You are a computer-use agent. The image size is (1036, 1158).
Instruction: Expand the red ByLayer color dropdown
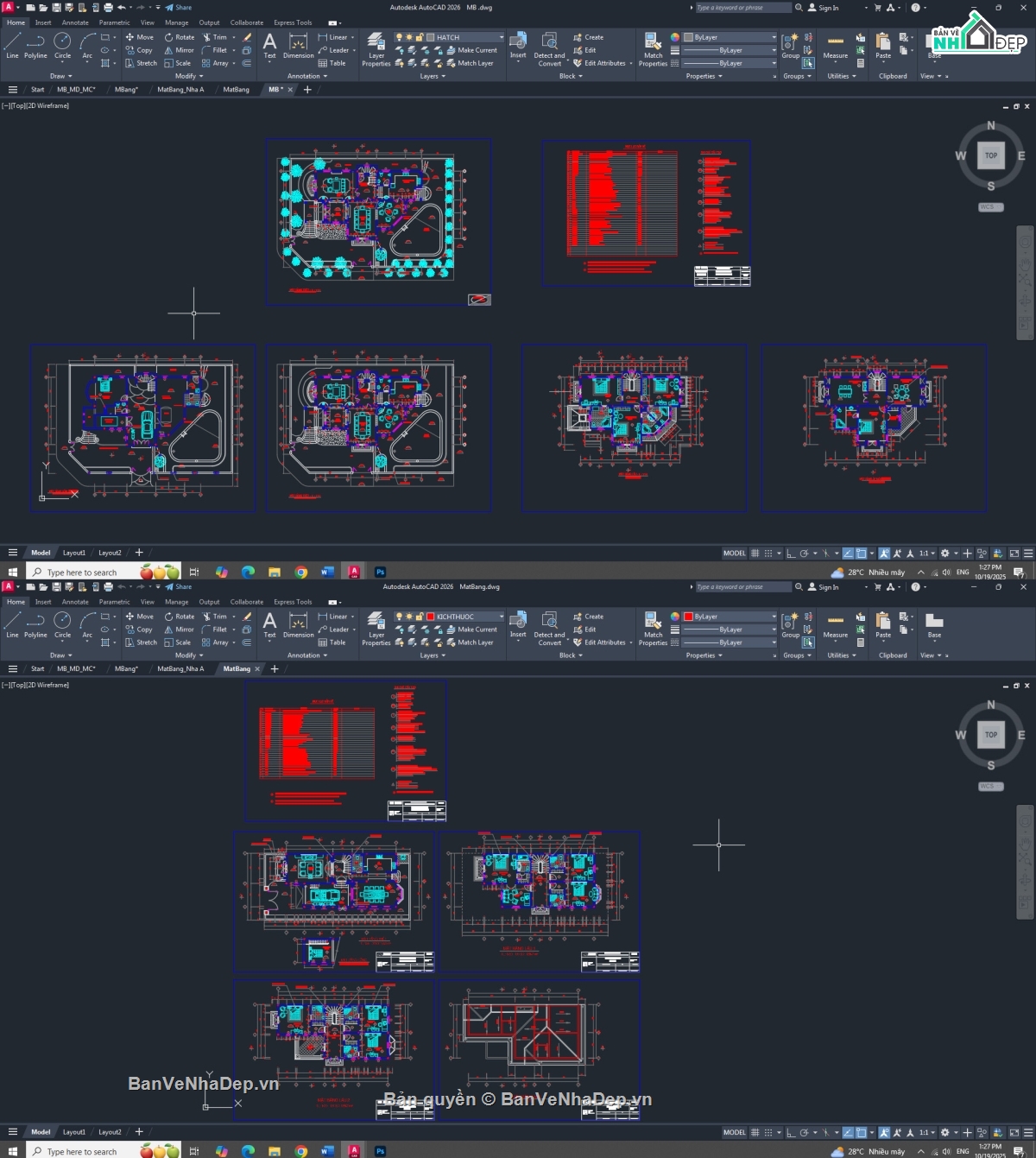773,617
